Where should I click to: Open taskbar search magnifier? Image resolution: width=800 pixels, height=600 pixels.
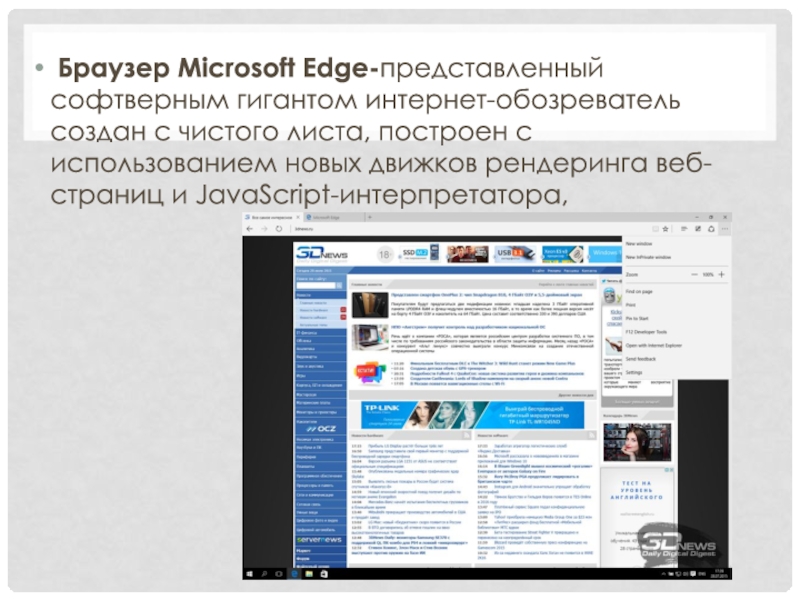[x=264, y=574]
